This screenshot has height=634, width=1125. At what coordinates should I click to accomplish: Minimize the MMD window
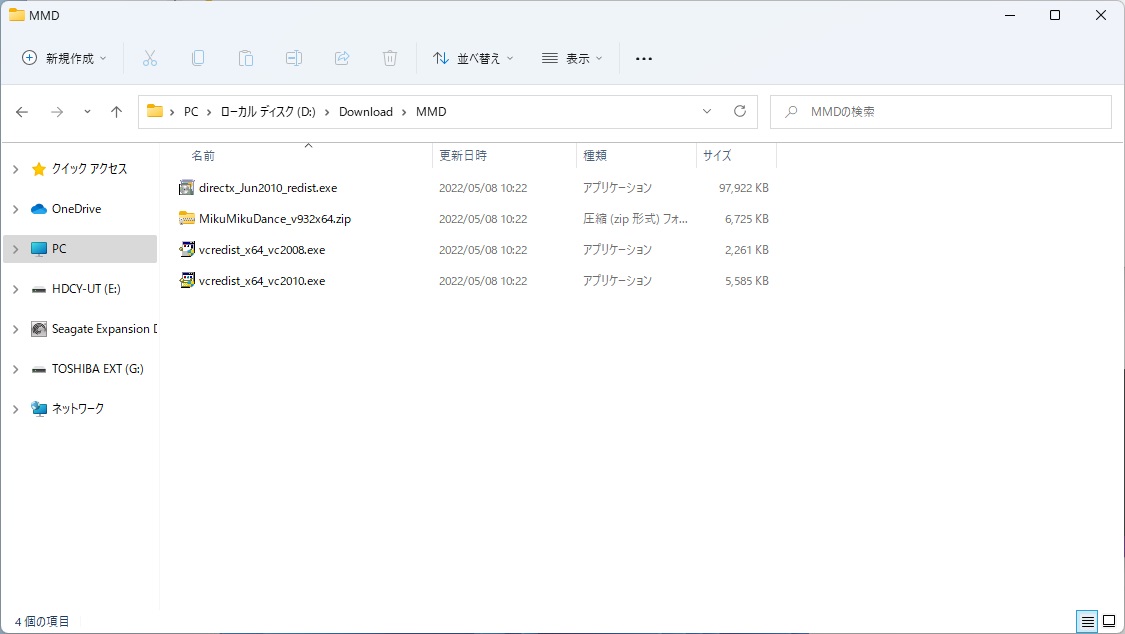[x=1010, y=15]
